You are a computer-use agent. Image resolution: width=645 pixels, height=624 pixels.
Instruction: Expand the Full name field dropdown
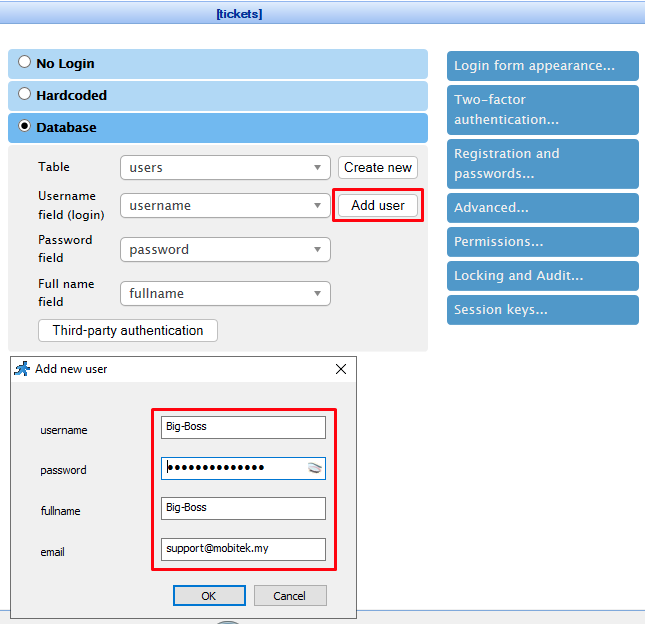(x=317, y=294)
